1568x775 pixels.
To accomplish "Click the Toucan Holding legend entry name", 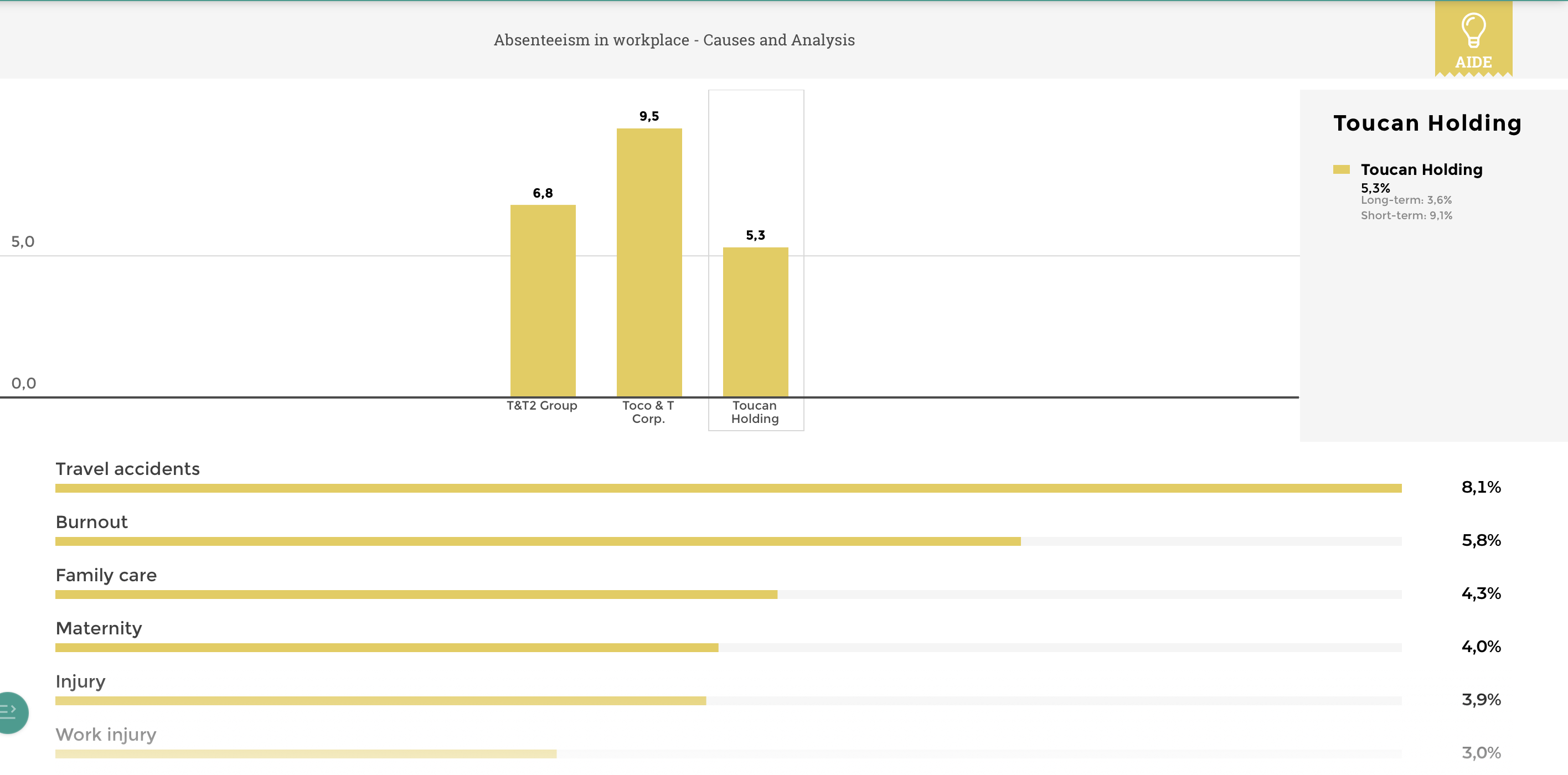I will [x=1421, y=169].
